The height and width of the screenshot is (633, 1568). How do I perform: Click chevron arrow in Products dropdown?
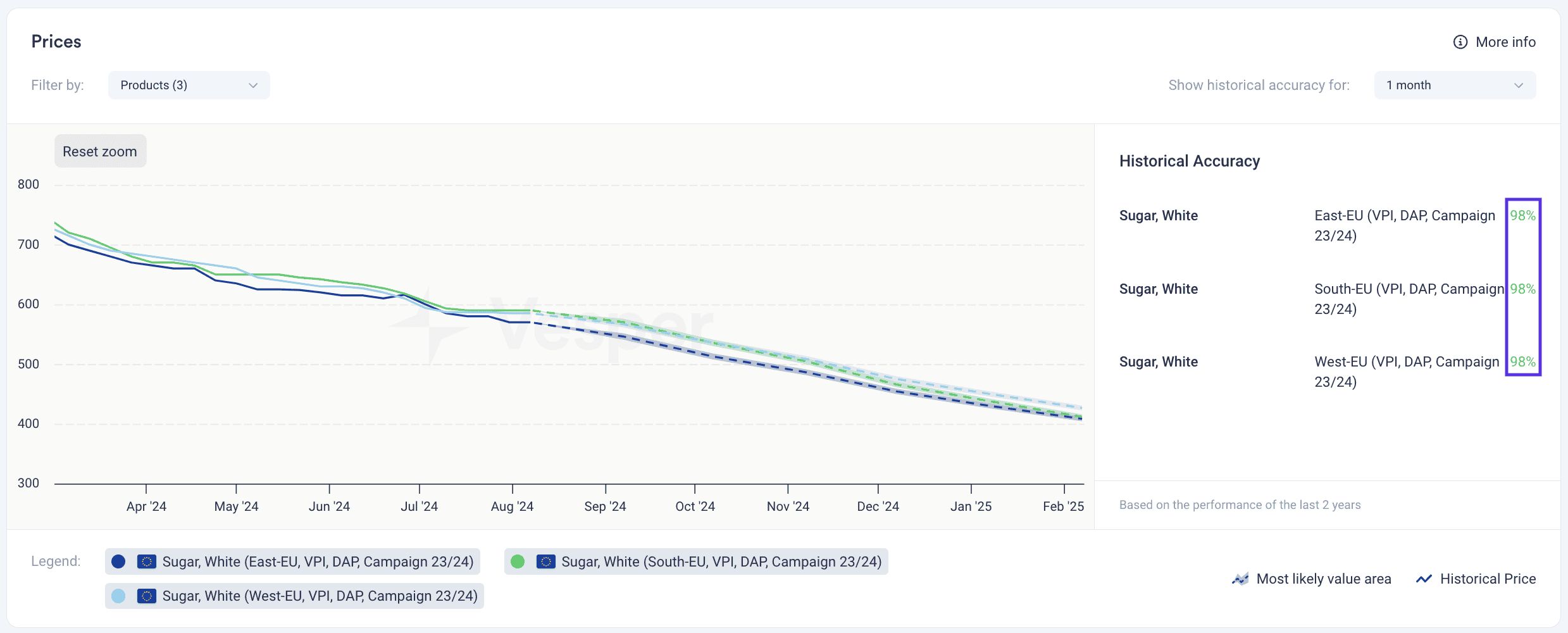click(x=253, y=85)
